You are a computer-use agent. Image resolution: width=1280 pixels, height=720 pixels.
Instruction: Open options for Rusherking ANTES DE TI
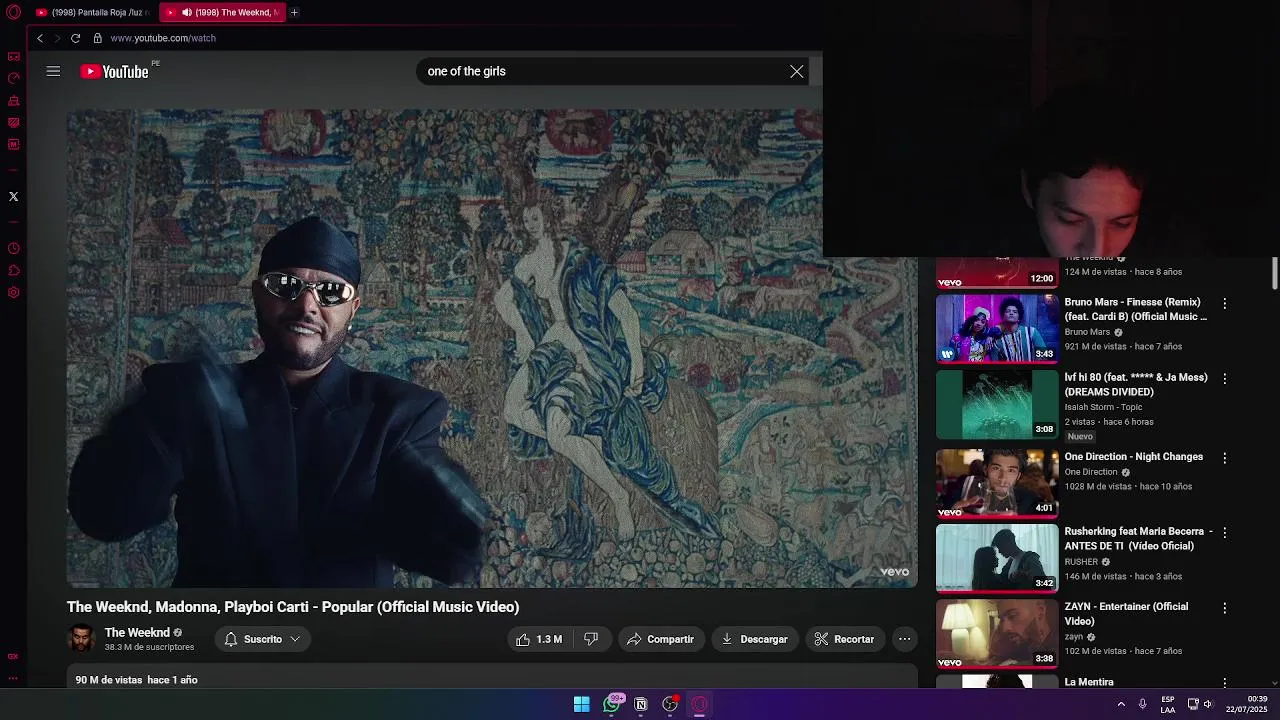(x=1224, y=532)
